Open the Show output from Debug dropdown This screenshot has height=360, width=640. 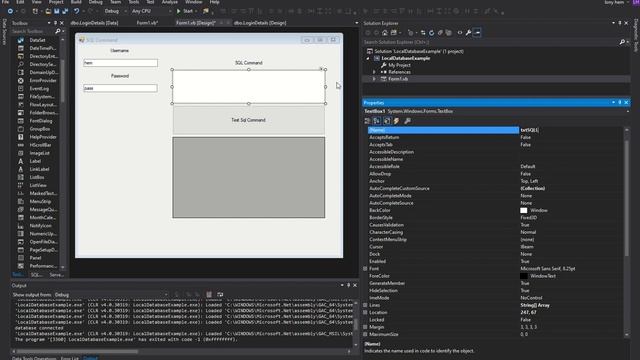pos(111,294)
